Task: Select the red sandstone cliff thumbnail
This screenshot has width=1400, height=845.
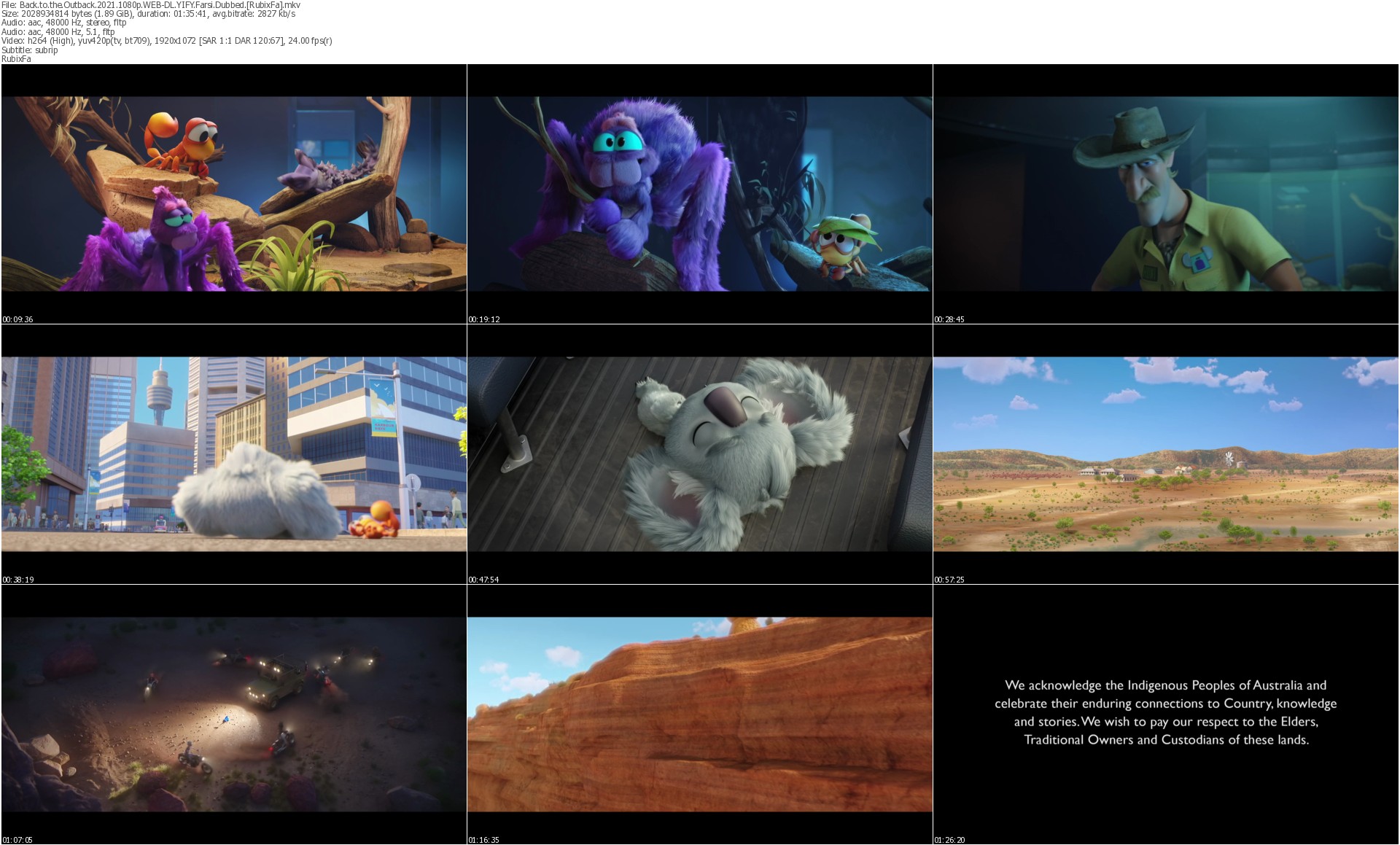Action: 700,714
